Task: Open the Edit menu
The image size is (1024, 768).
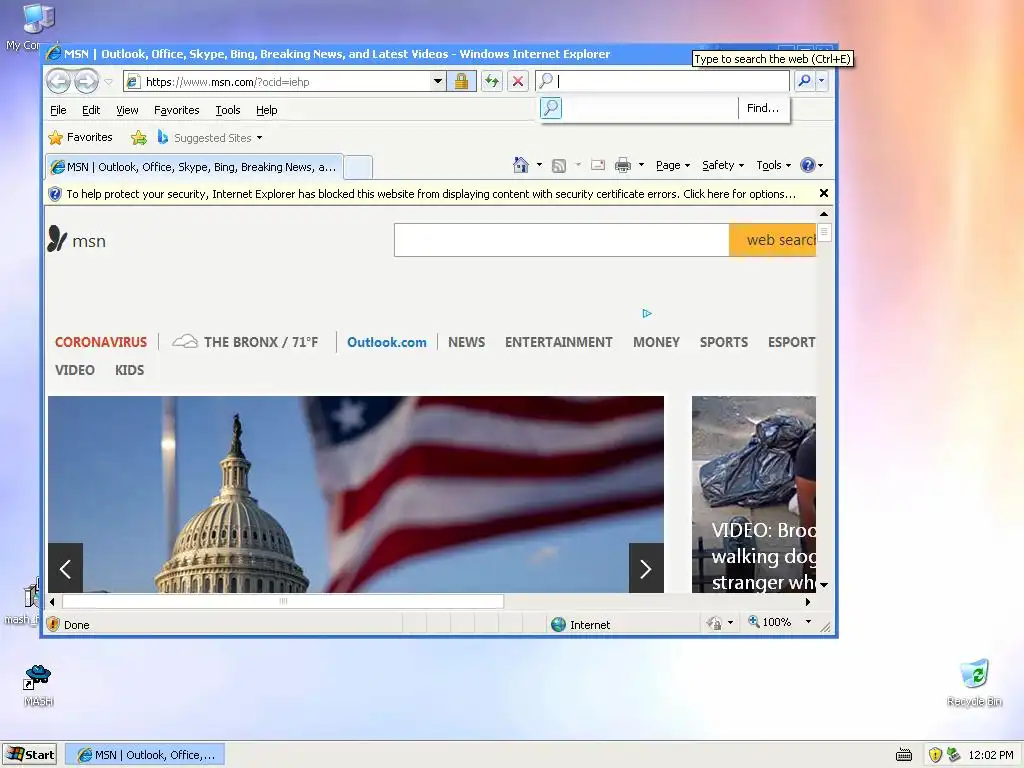Action: click(x=91, y=110)
